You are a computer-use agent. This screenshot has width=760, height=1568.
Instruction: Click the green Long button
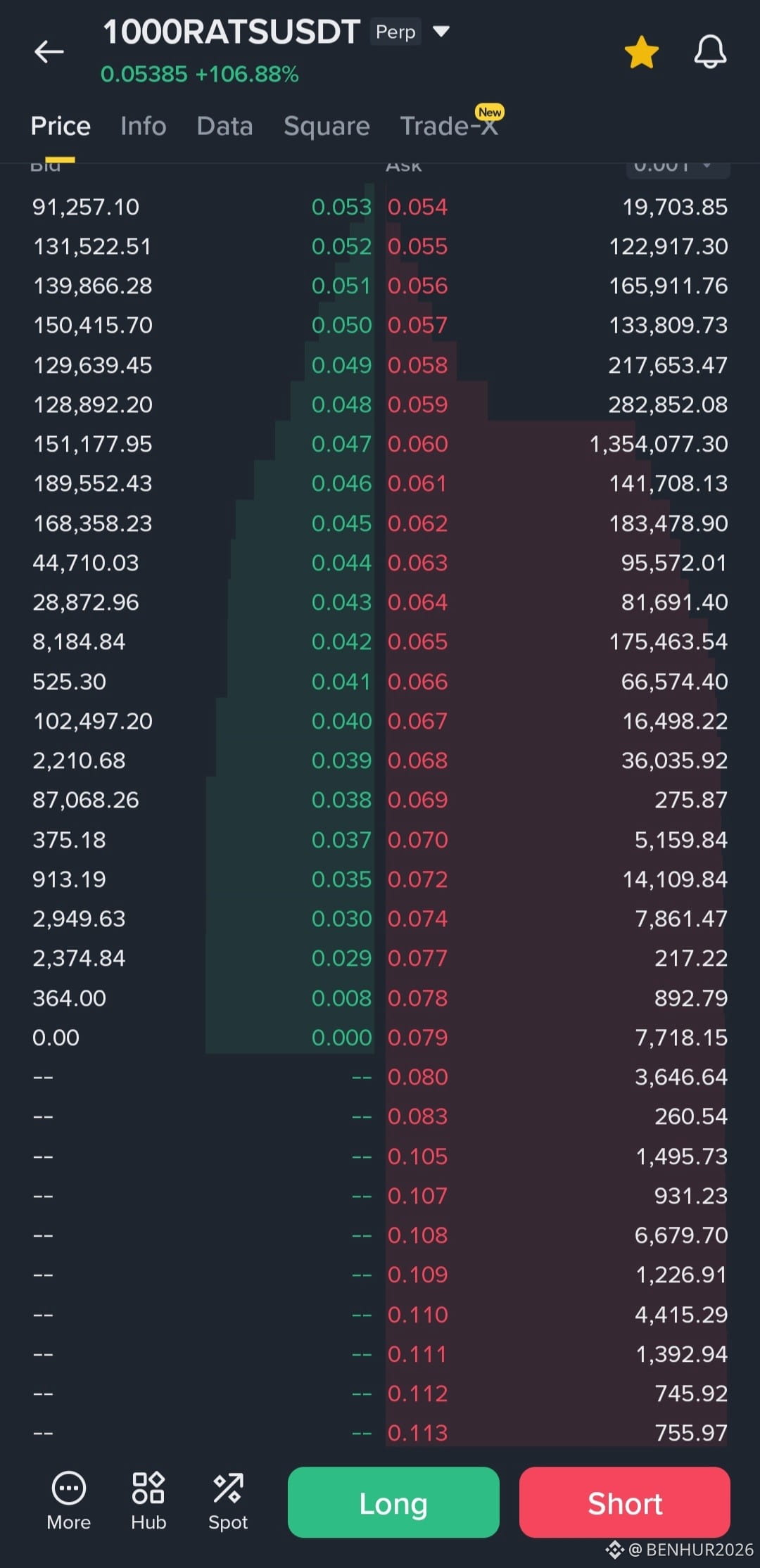tap(393, 1502)
